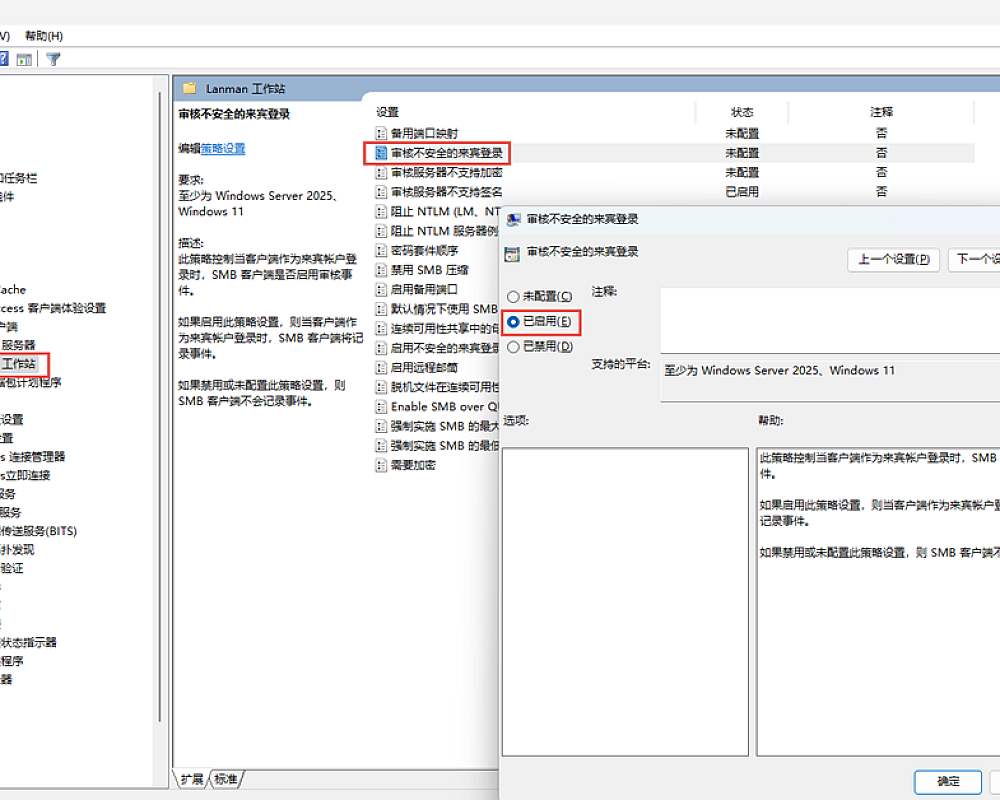Click inside the 注释 comment text box
The width and height of the screenshot is (1000, 800).
pyautogui.click(x=830, y=320)
